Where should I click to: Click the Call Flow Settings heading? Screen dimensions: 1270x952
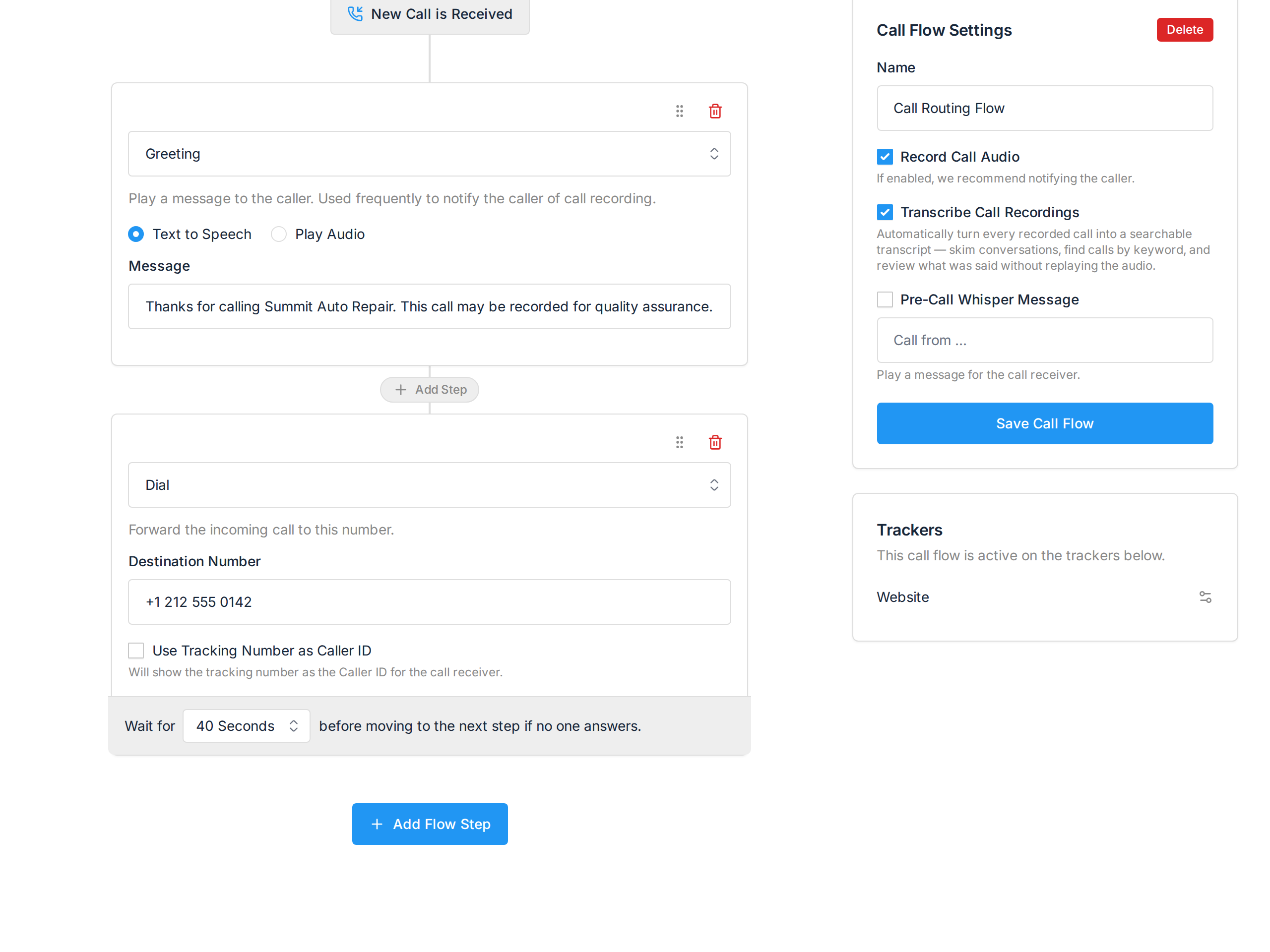click(x=944, y=30)
